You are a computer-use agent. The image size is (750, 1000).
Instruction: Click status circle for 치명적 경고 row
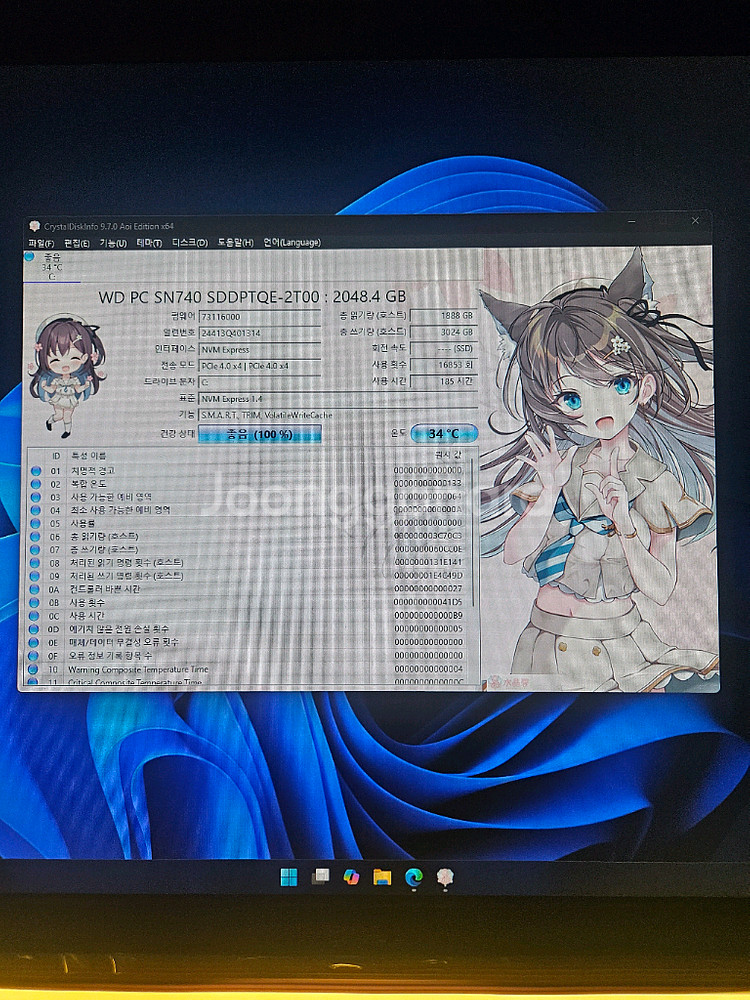[x=36, y=471]
